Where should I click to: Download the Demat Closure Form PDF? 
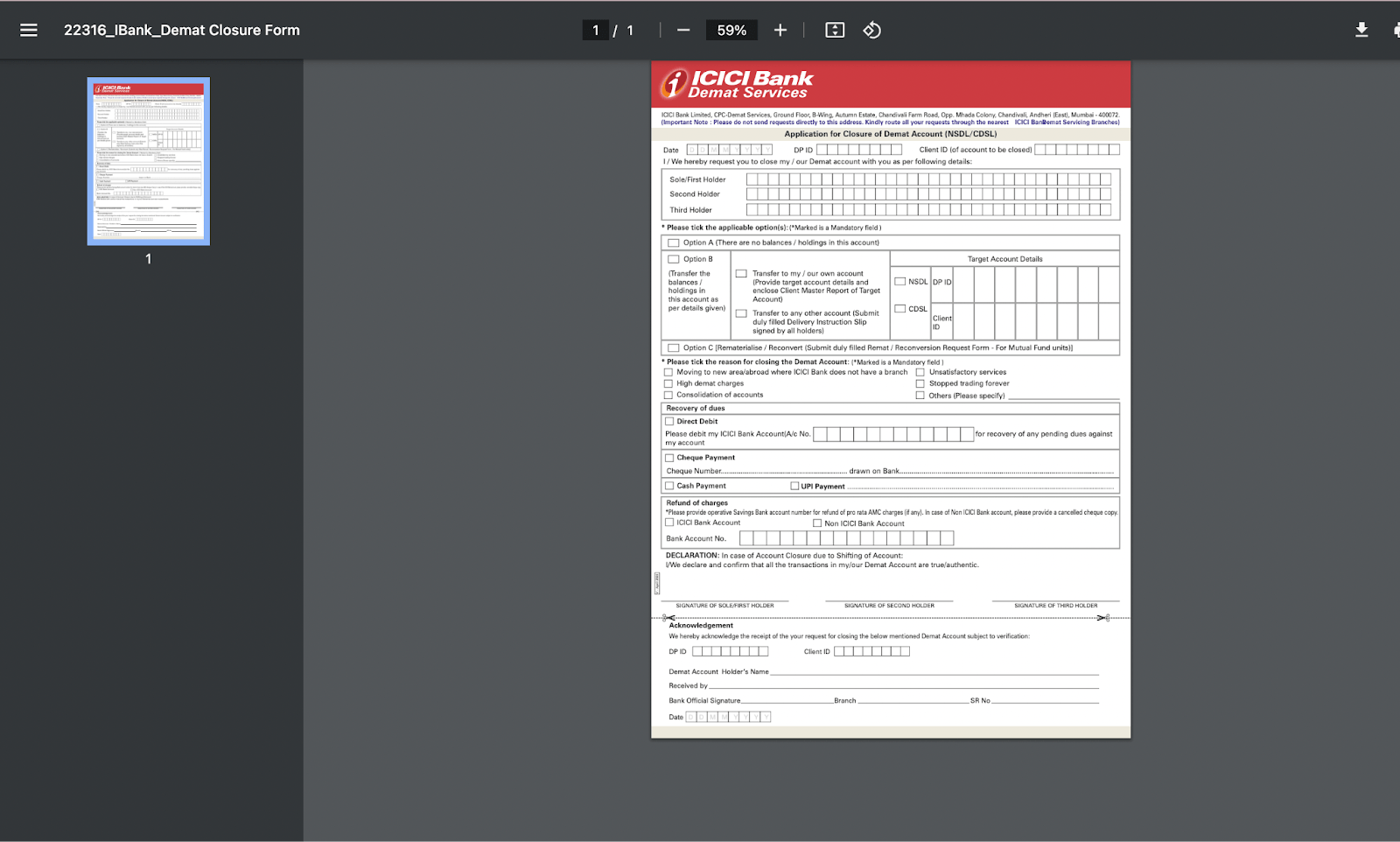[1361, 29]
